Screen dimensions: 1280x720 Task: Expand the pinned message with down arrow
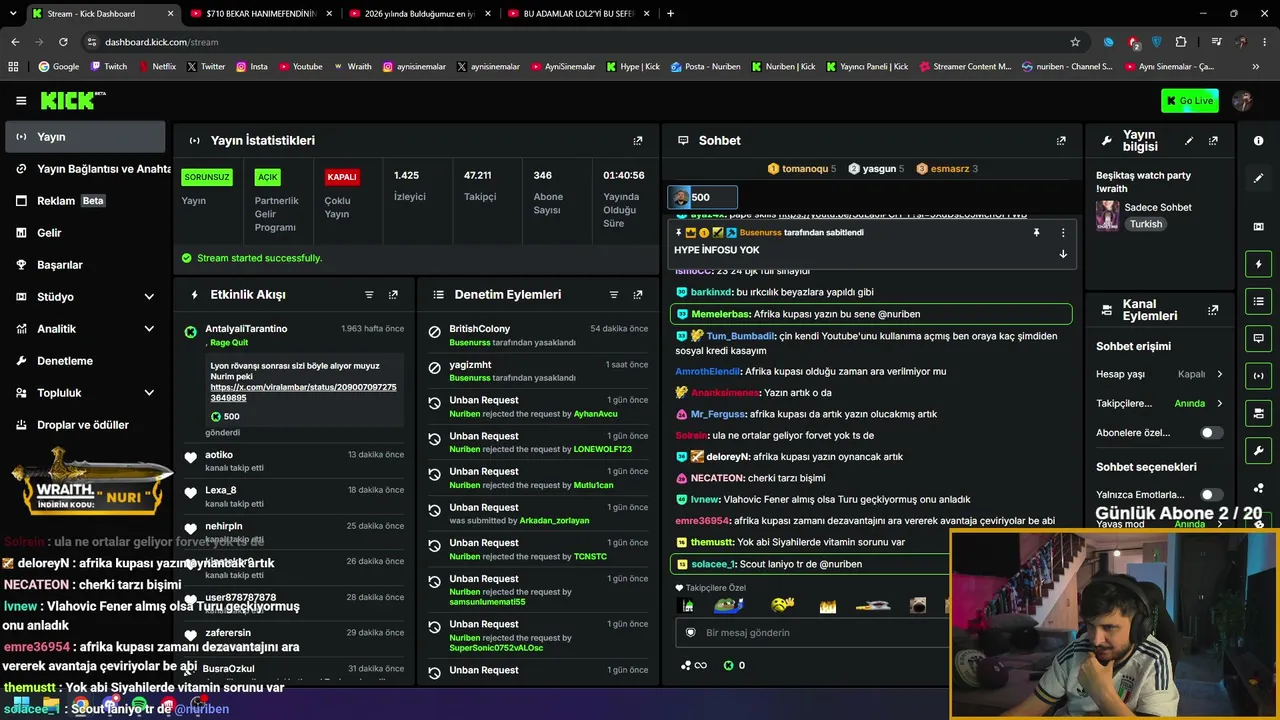(x=1063, y=254)
